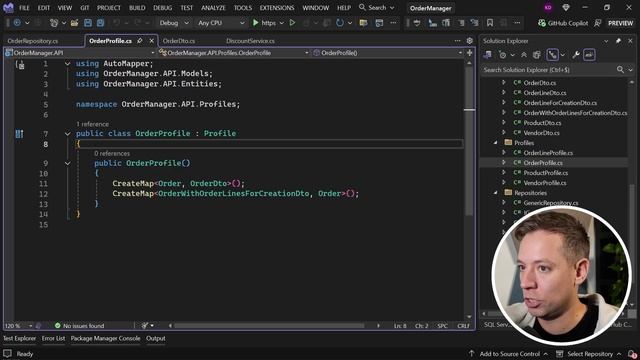Click the navigate backward circle icon
Screen dimensions: 640x360
(17, 23)
